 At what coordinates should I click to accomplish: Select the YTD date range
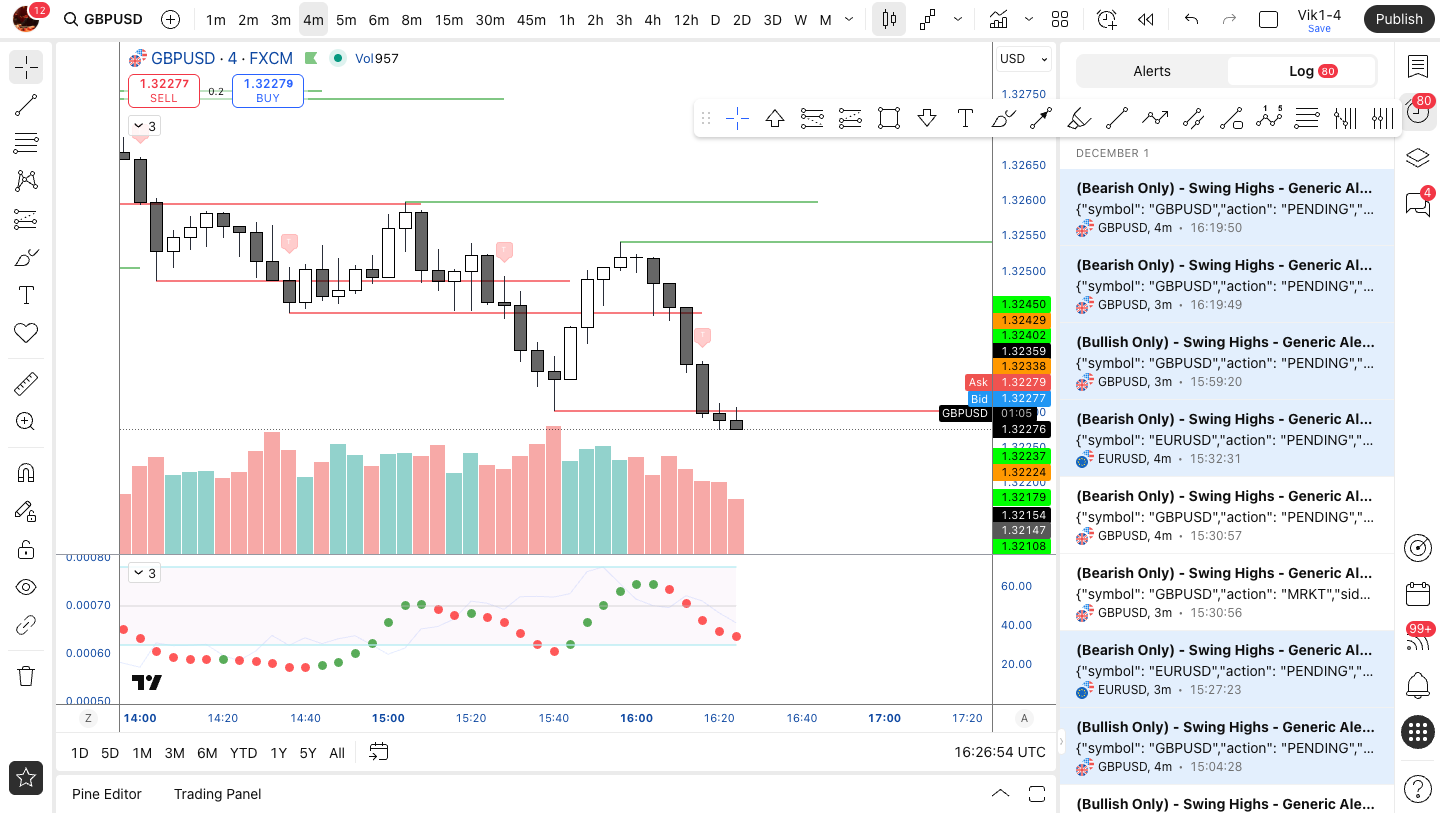point(243,753)
